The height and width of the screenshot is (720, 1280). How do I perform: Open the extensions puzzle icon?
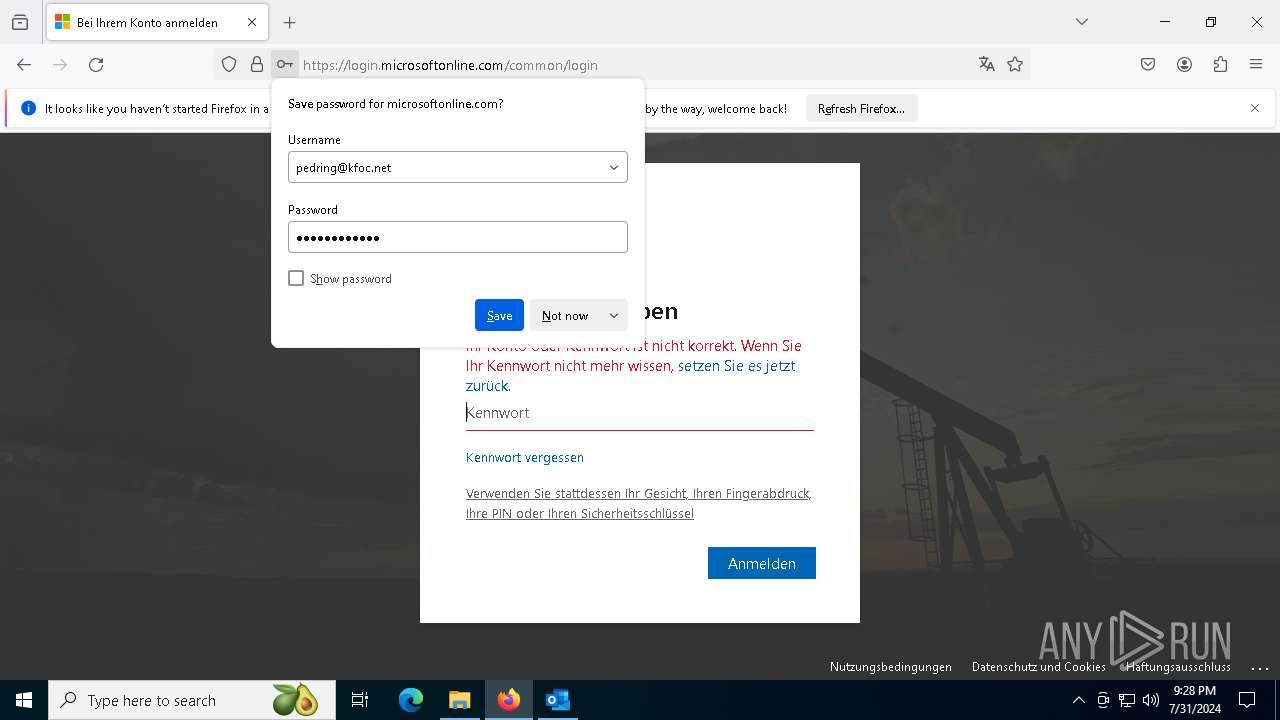1220,65
